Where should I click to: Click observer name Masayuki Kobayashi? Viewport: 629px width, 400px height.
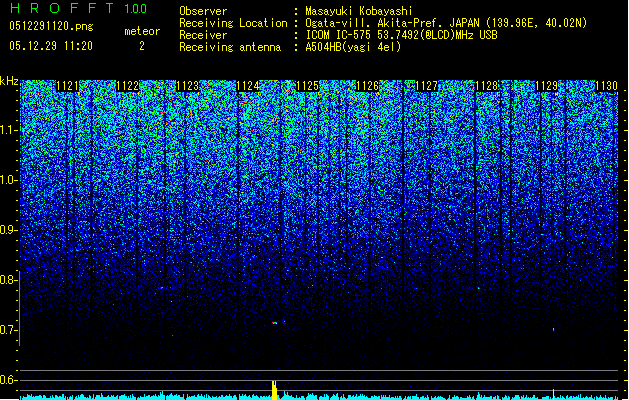pos(358,11)
